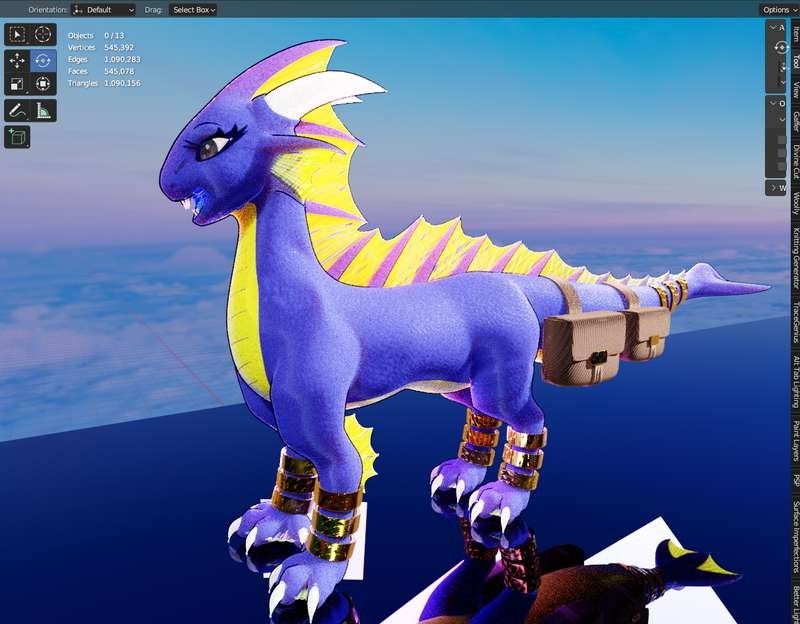This screenshot has width=800, height=624.
Task: Collapse the Options panel marked O
Action: [x=772, y=104]
